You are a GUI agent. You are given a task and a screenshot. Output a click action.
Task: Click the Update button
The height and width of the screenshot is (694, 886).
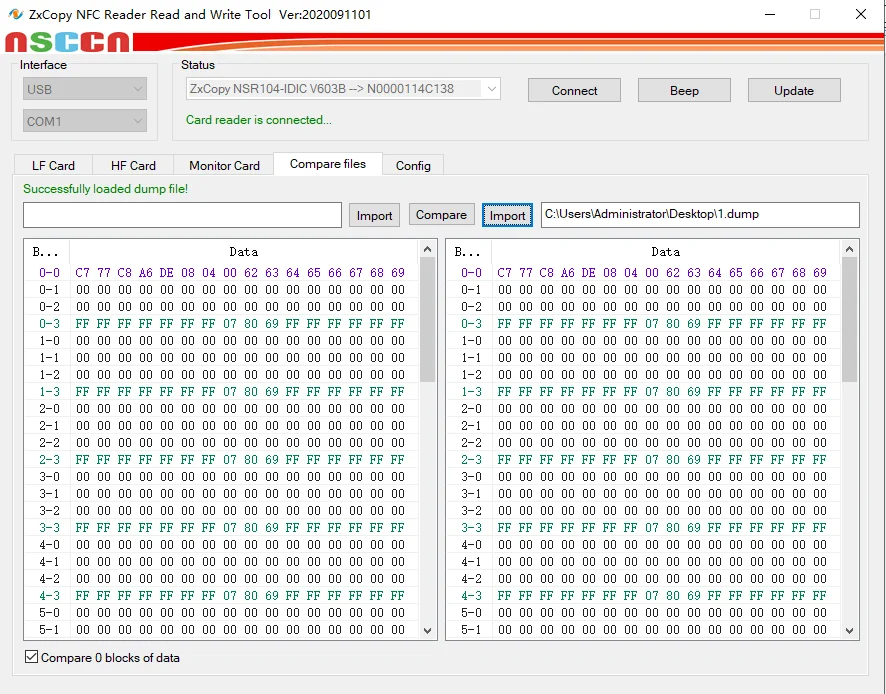click(x=794, y=90)
